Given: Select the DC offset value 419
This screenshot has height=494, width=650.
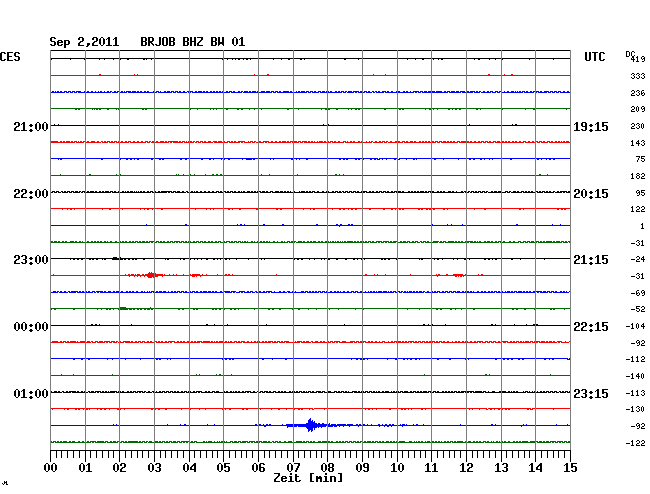Looking at the screenshot, I should click(x=638, y=59).
